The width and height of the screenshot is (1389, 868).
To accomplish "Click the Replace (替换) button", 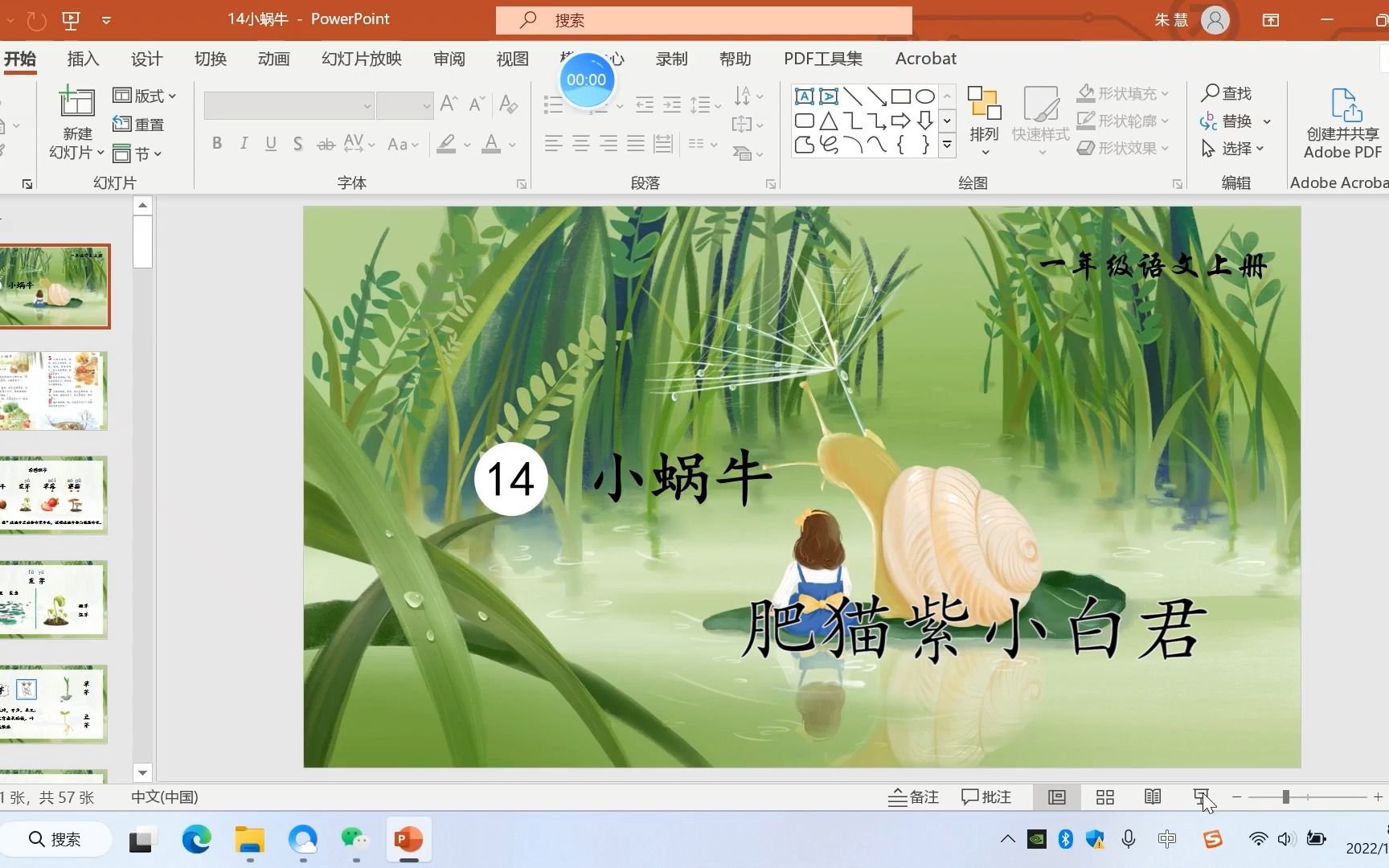I will point(1235,121).
